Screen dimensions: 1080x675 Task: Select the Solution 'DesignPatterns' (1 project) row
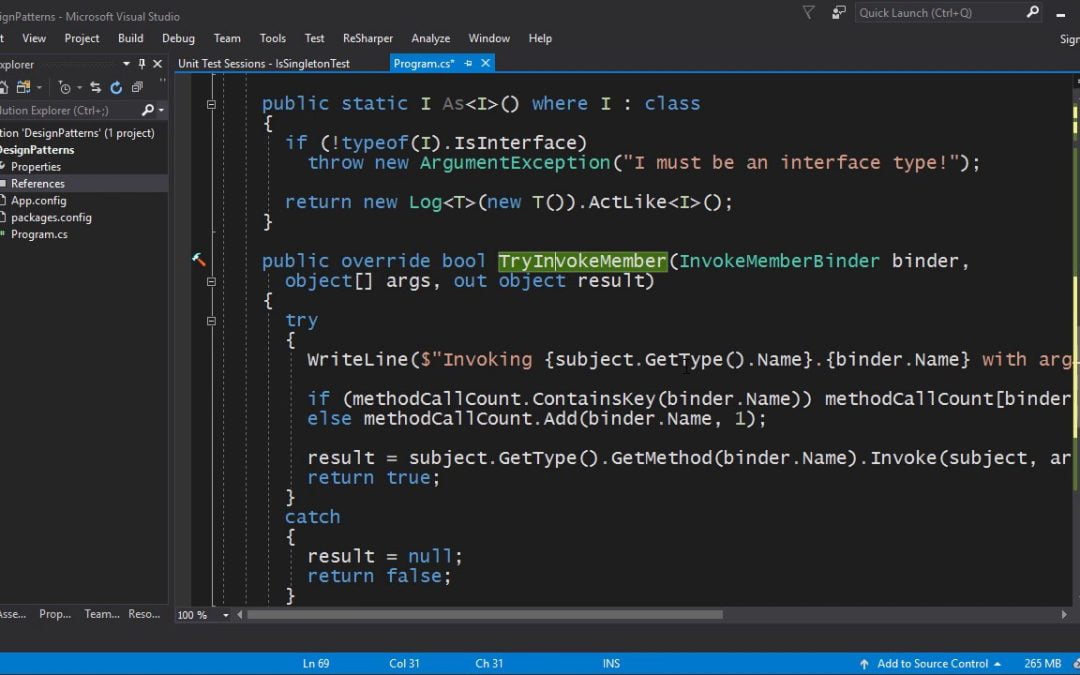coord(77,133)
